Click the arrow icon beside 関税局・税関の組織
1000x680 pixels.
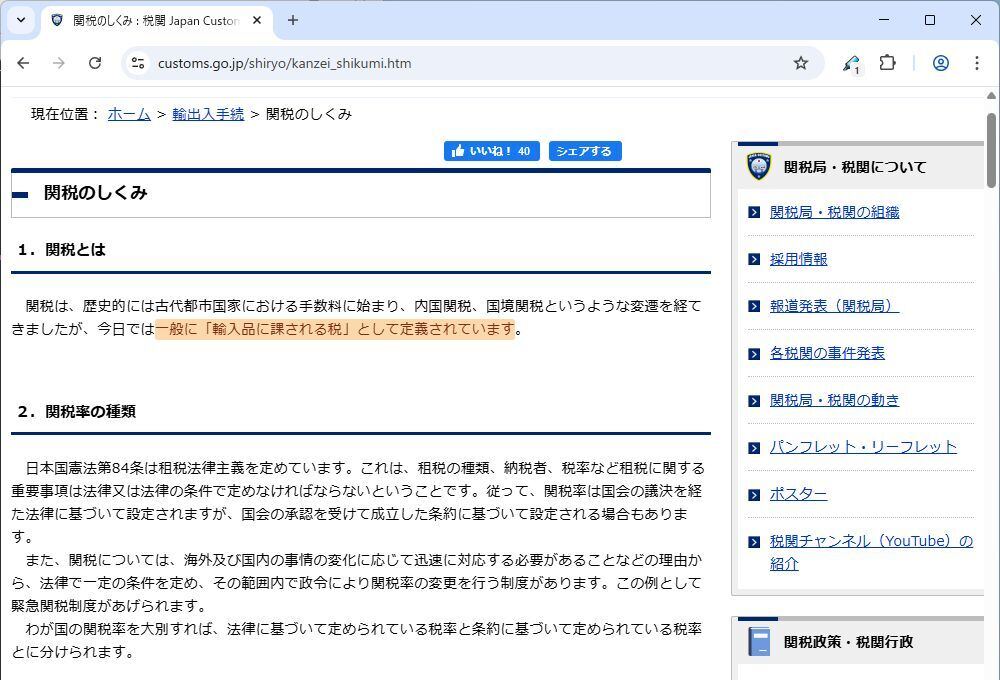(754, 212)
